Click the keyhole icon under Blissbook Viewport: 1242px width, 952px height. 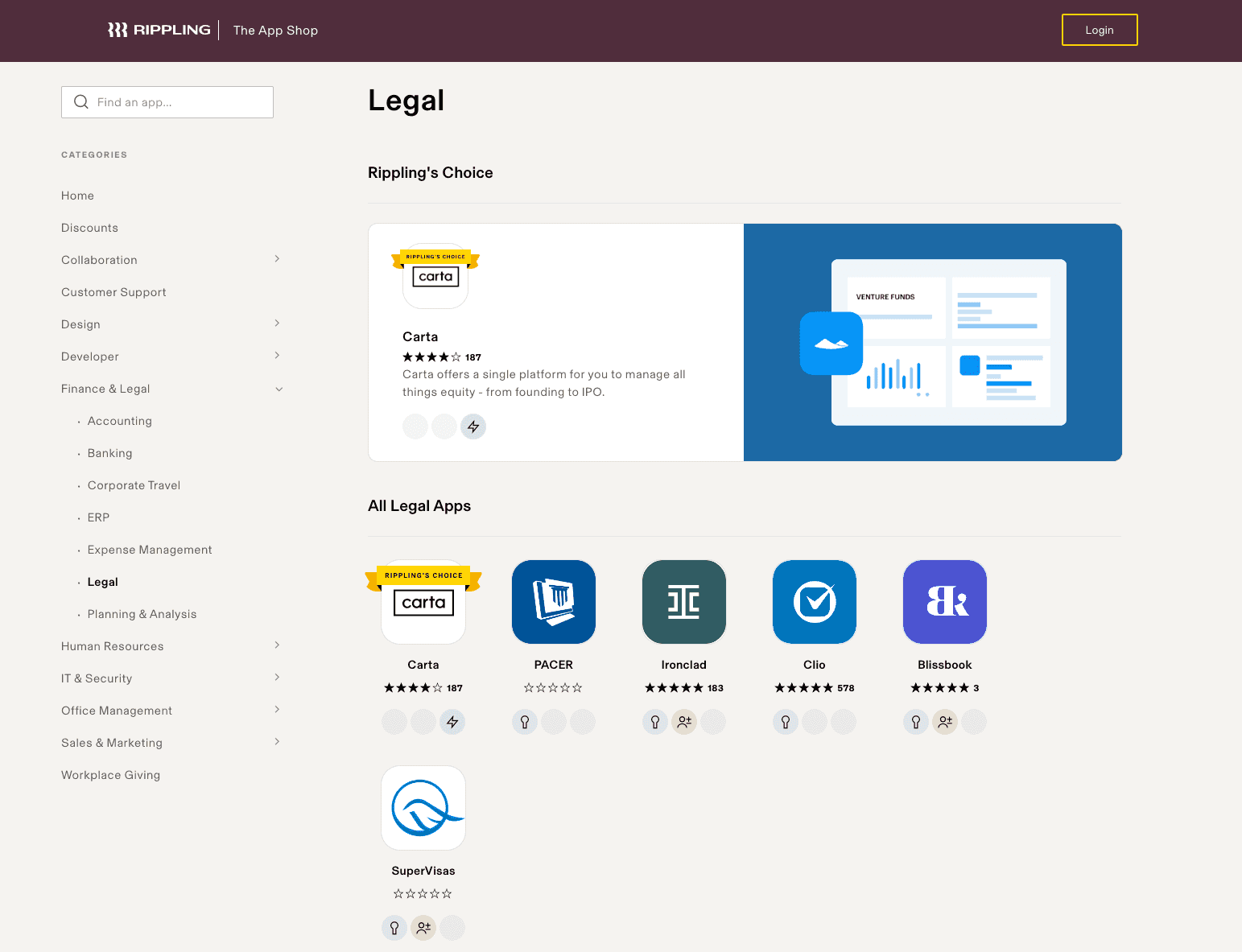(x=916, y=722)
